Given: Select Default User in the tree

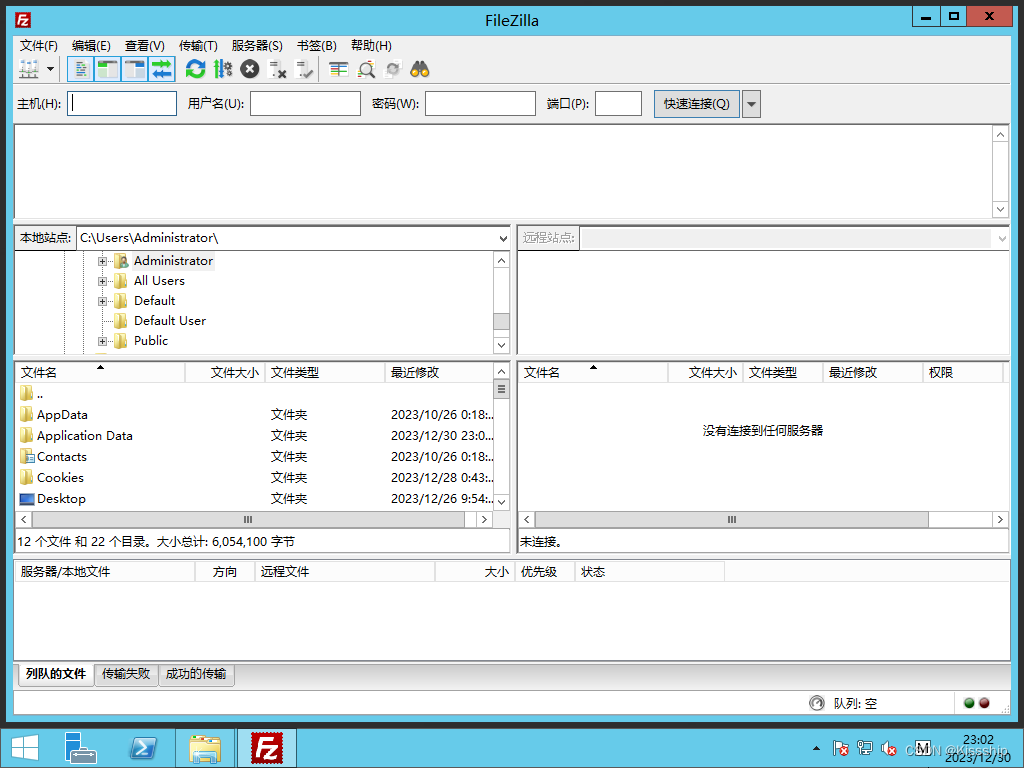Looking at the screenshot, I should point(170,321).
